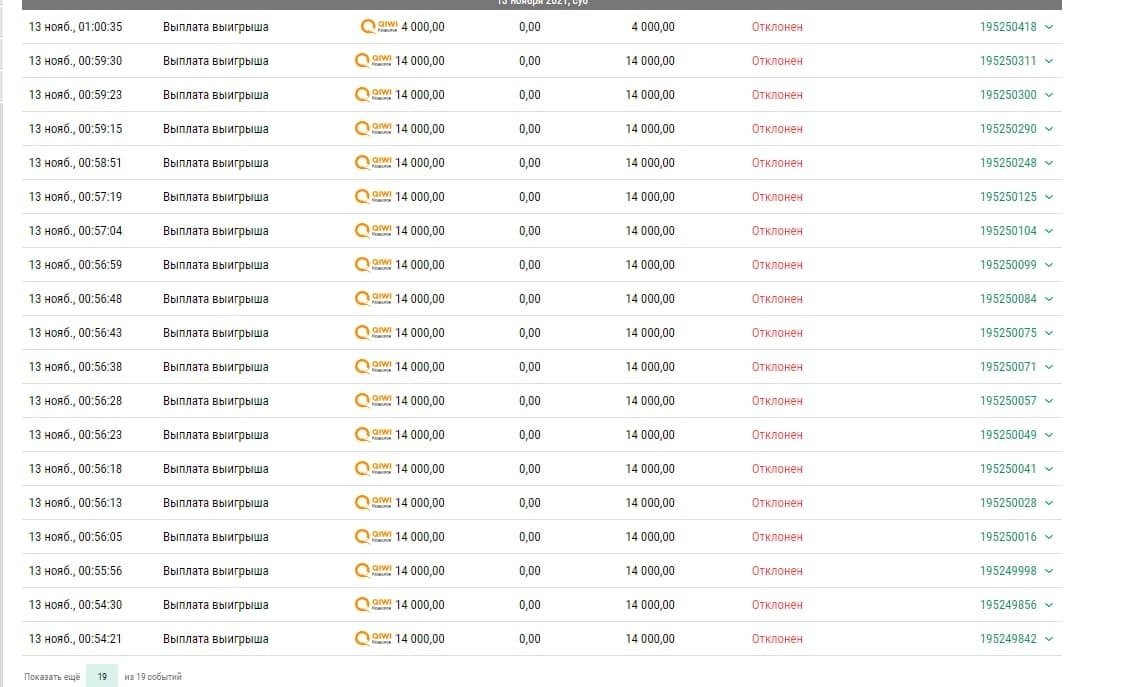Screen dimensions: 1147x687
Task: Open dropdown arrow beside ID 195250125
Action: (x=1049, y=197)
